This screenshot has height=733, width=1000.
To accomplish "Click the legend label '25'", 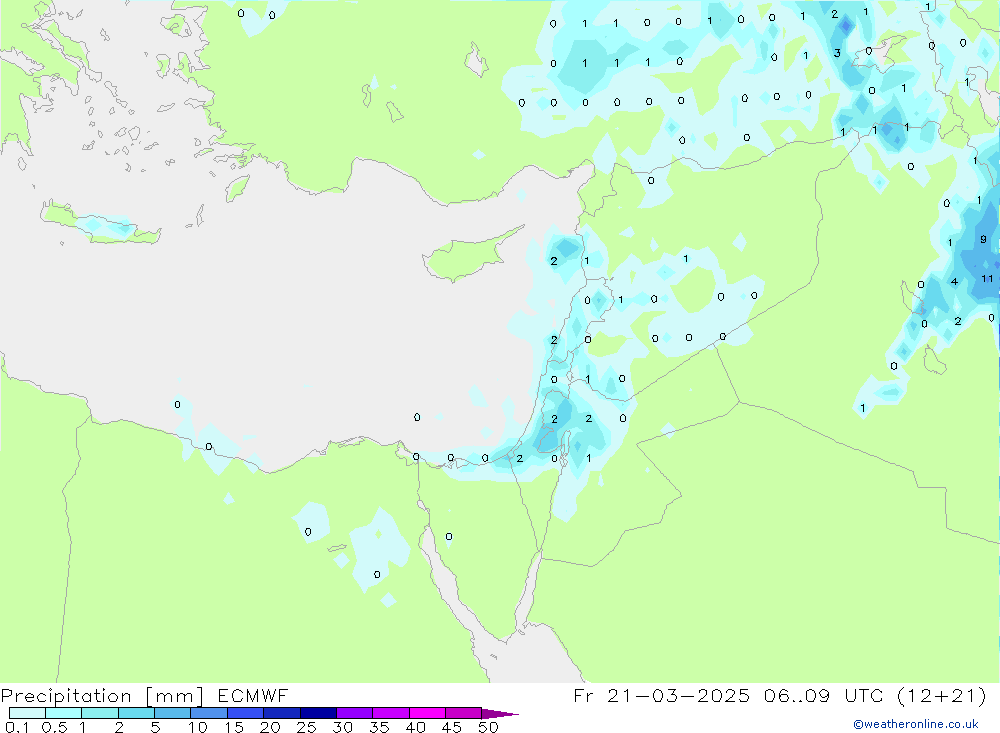I will pos(306,727).
